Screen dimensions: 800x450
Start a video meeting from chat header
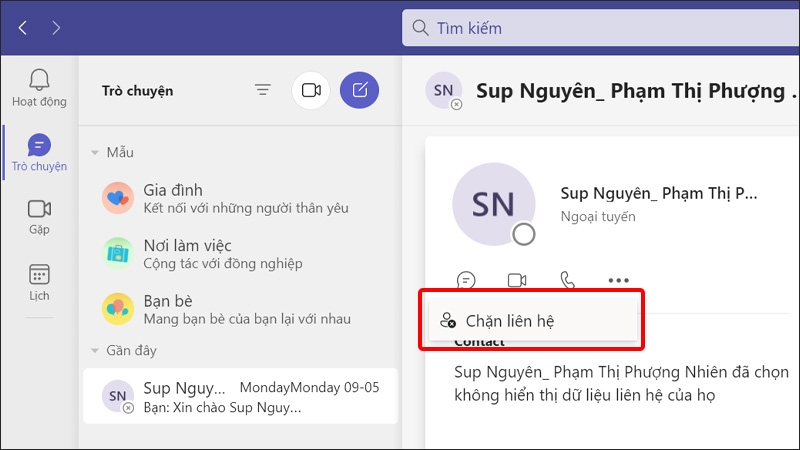[311, 90]
